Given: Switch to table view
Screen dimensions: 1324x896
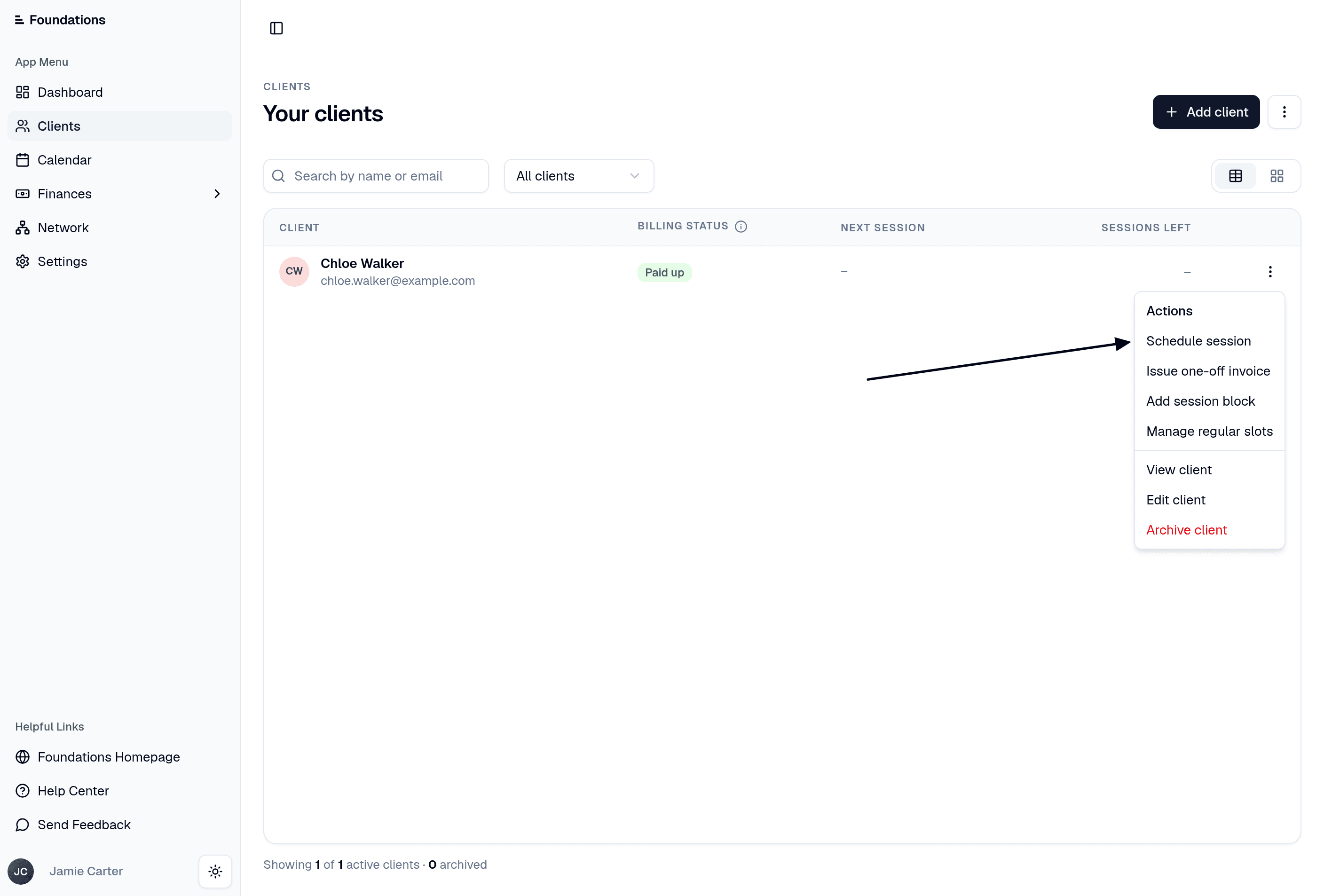Looking at the screenshot, I should 1236,176.
